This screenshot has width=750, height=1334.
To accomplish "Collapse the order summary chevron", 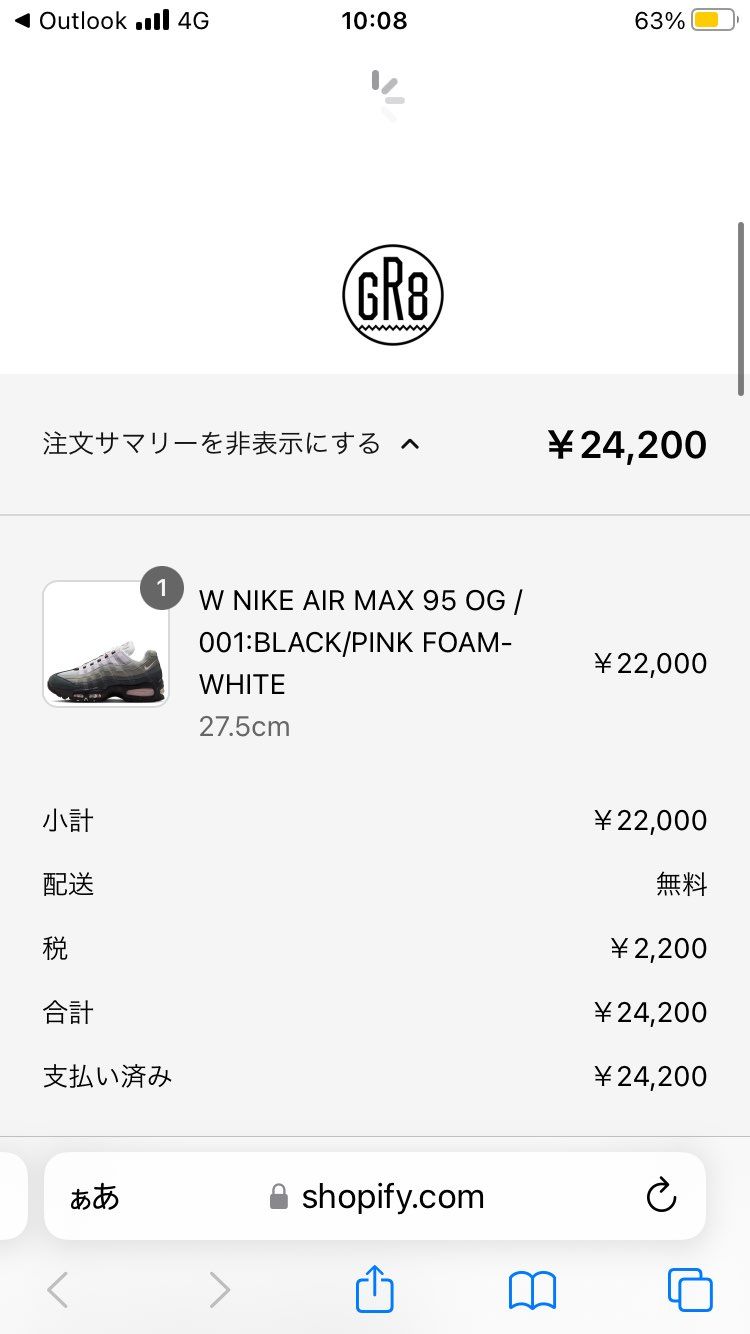I will (x=409, y=444).
